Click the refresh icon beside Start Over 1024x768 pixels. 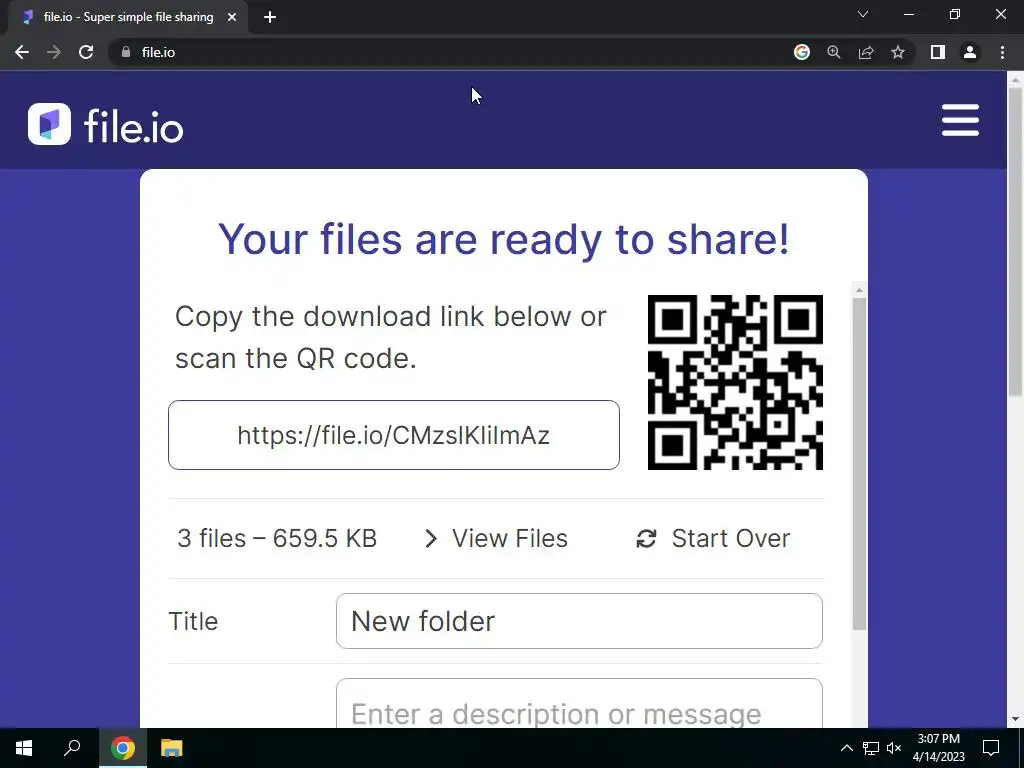click(647, 539)
